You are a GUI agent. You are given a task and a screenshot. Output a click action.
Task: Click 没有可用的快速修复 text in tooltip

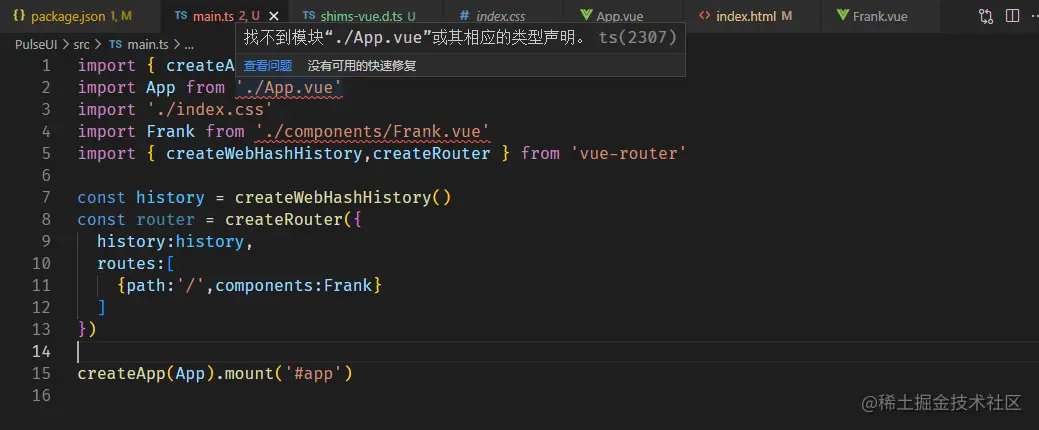click(362, 65)
